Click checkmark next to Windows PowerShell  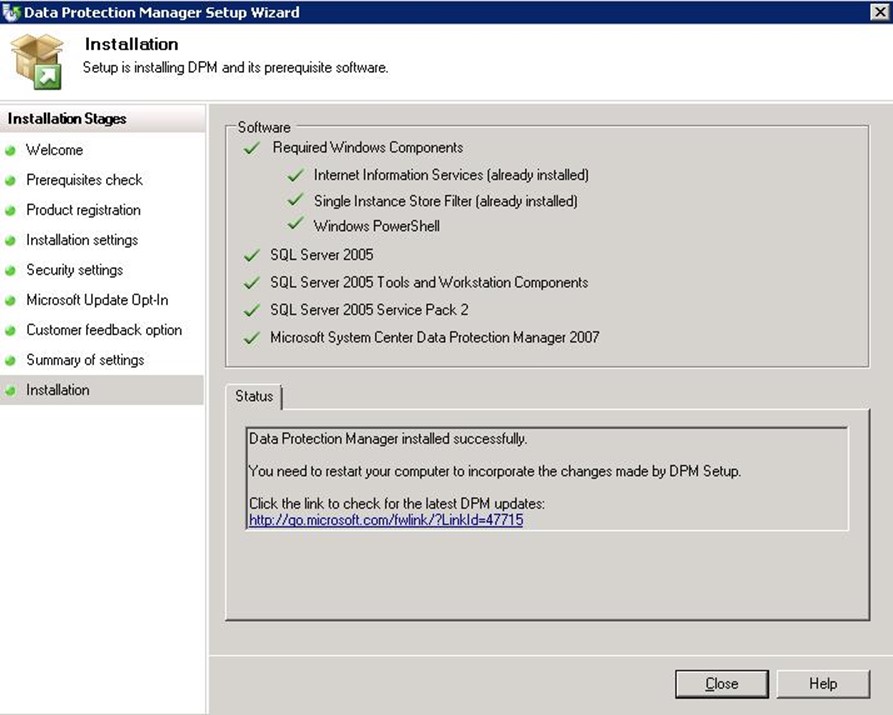(295, 226)
